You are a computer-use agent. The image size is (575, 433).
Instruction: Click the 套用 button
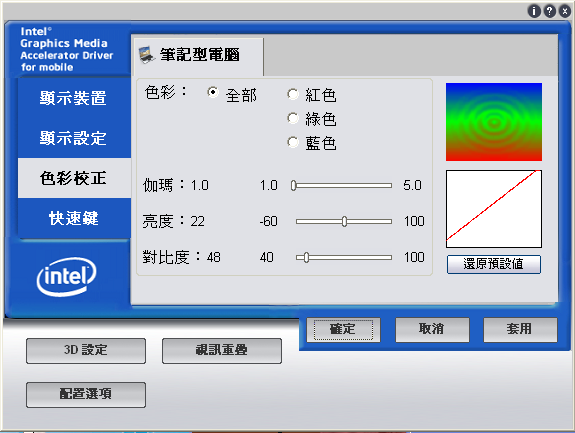[x=520, y=330]
